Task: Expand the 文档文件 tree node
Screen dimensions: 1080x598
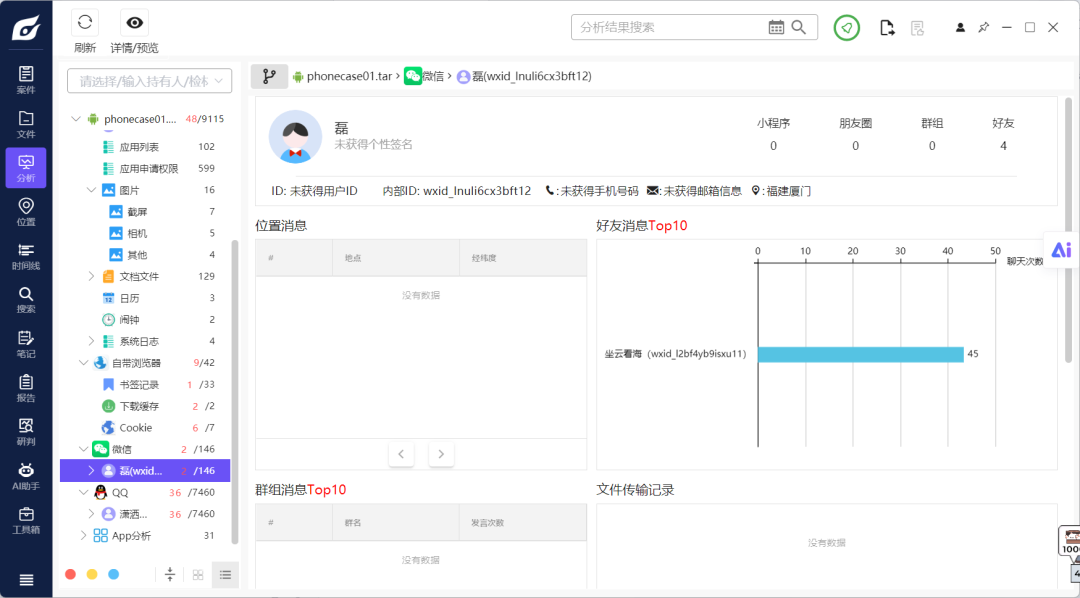Action: click(91, 276)
